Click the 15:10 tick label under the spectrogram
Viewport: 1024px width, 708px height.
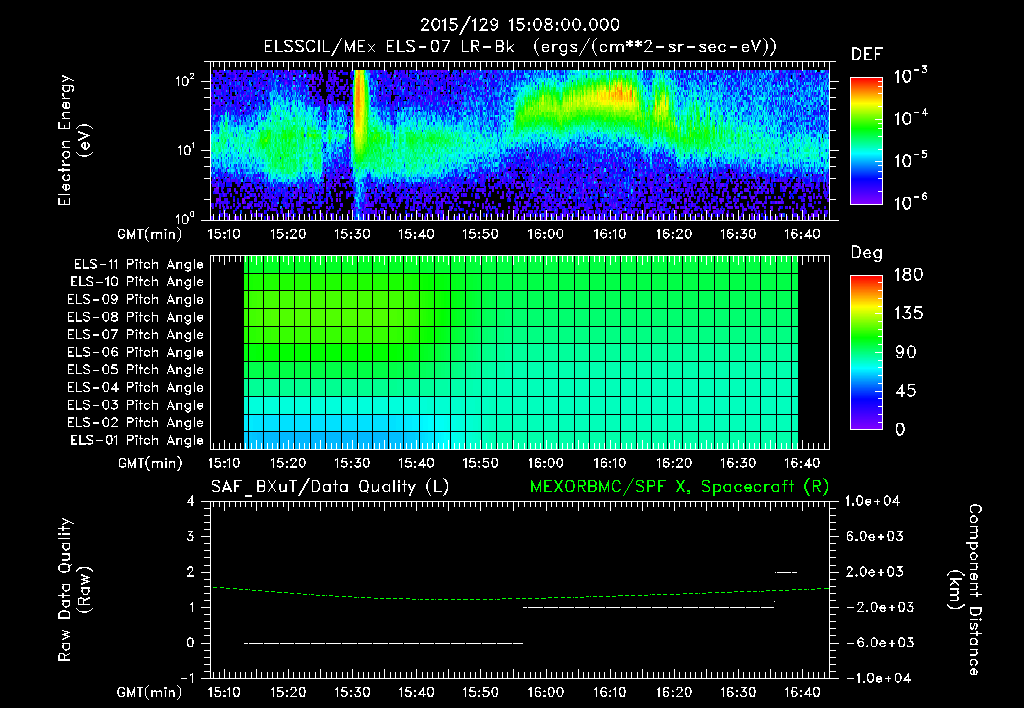coord(224,234)
